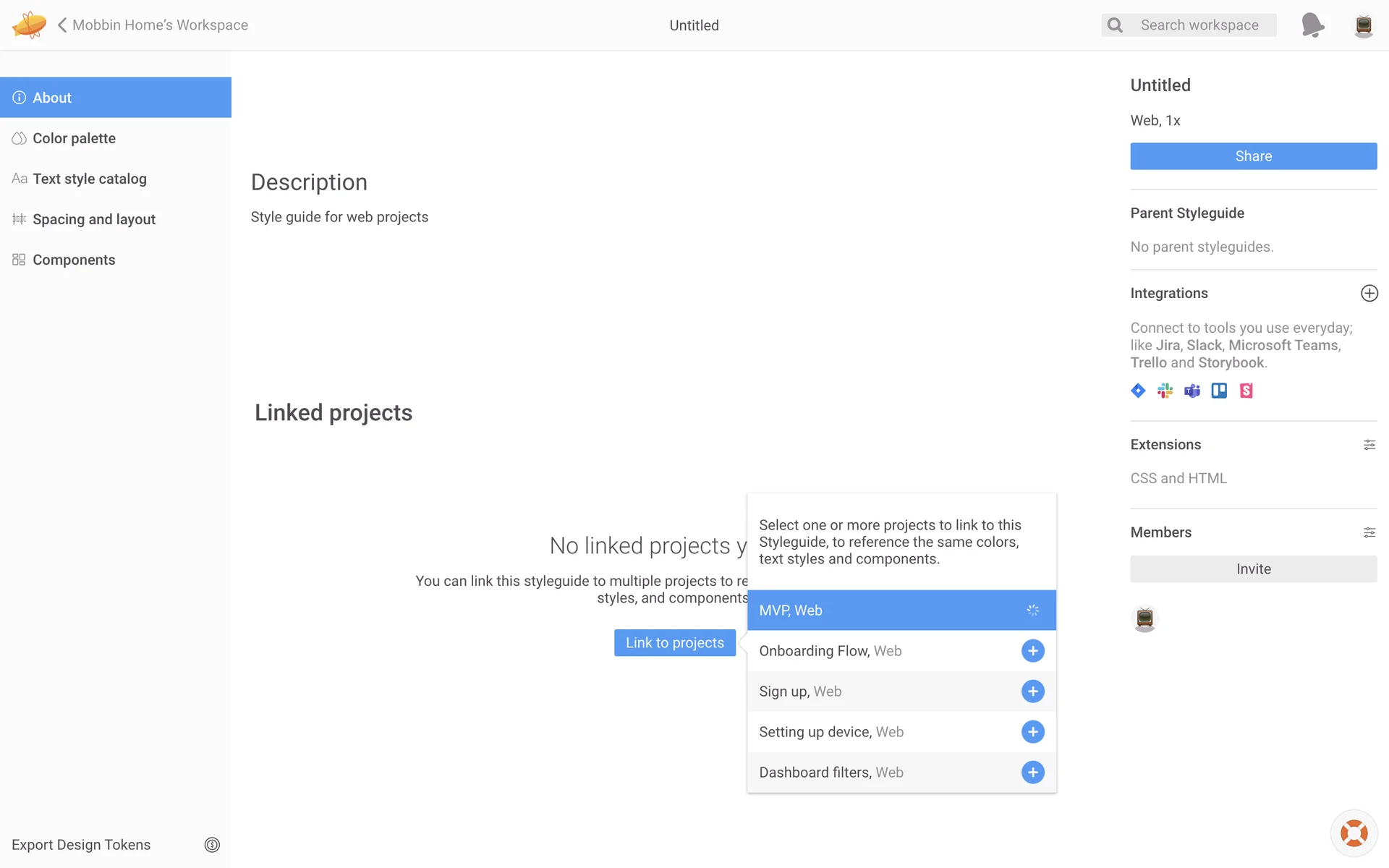Click the Storybook integration icon
The image size is (1389, 868).
pos(1246,391)
